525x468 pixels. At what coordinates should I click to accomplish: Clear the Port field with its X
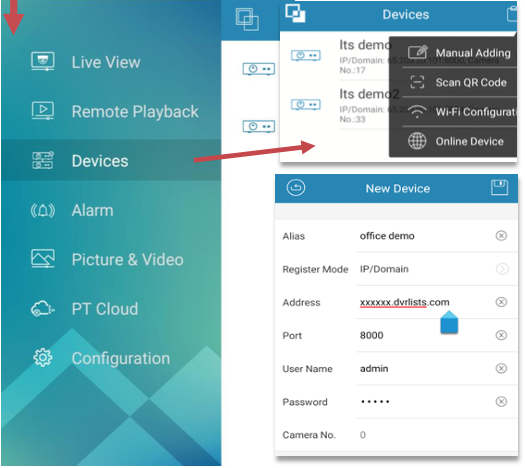click(501, 335)
